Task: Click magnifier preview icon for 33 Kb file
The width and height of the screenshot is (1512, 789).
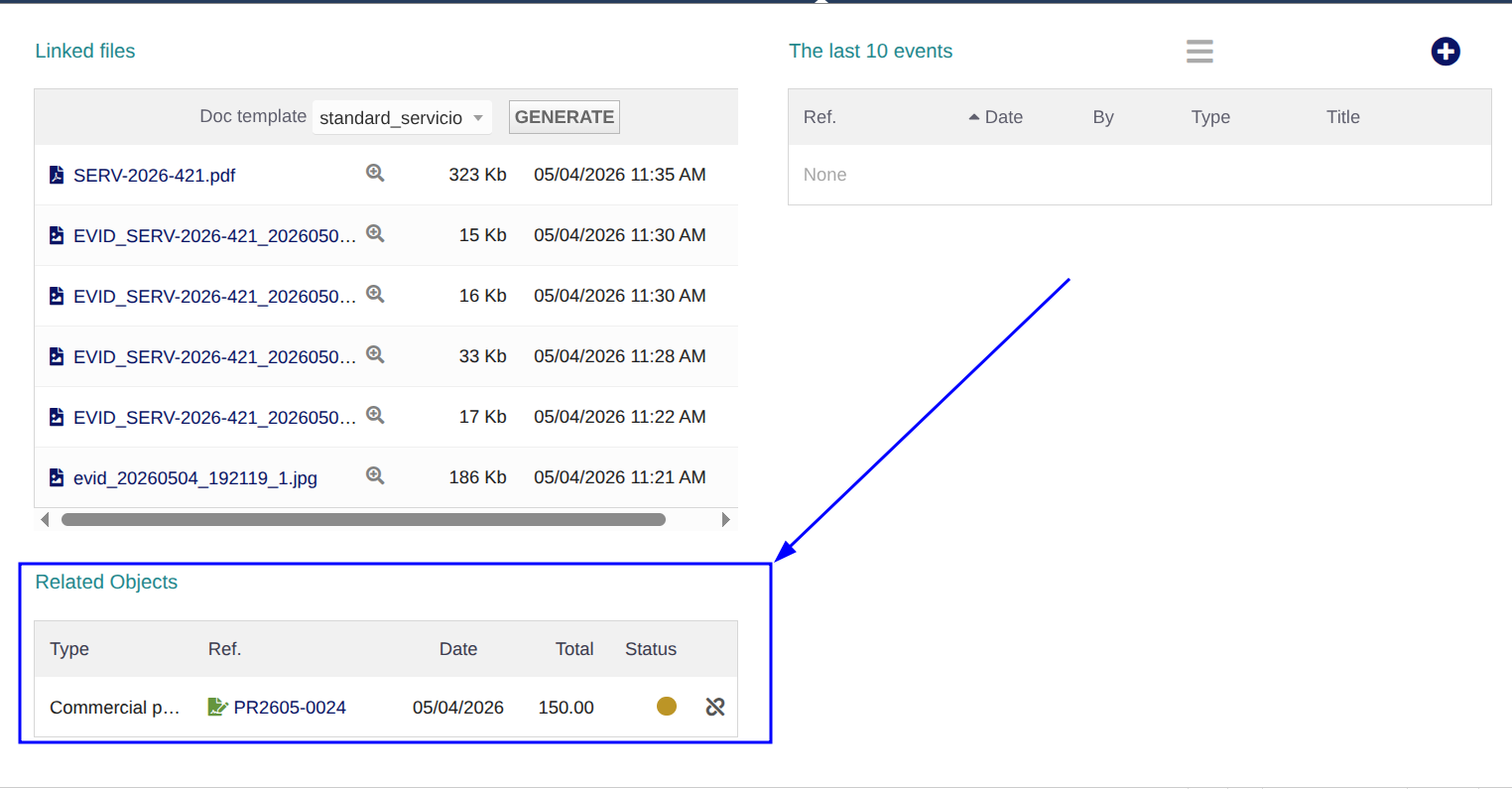Action: tap(375, 354)
